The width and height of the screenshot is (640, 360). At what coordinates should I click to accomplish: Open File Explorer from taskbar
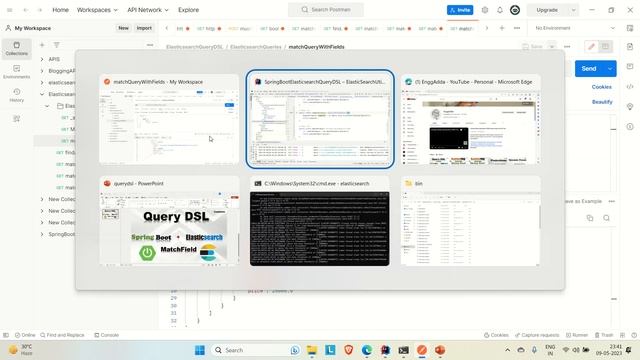[x=312, y=350]
